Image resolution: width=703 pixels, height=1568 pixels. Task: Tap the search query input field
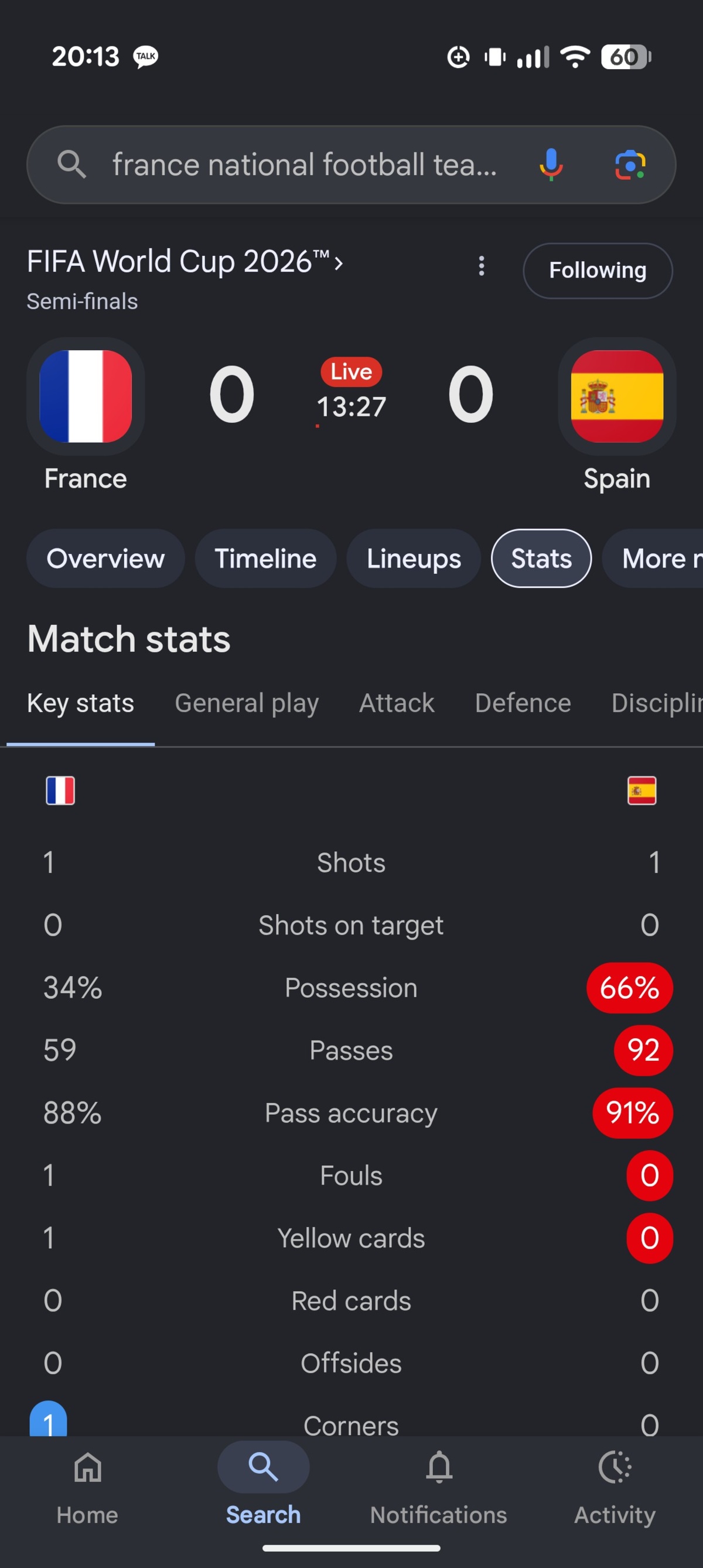(305, 165)
